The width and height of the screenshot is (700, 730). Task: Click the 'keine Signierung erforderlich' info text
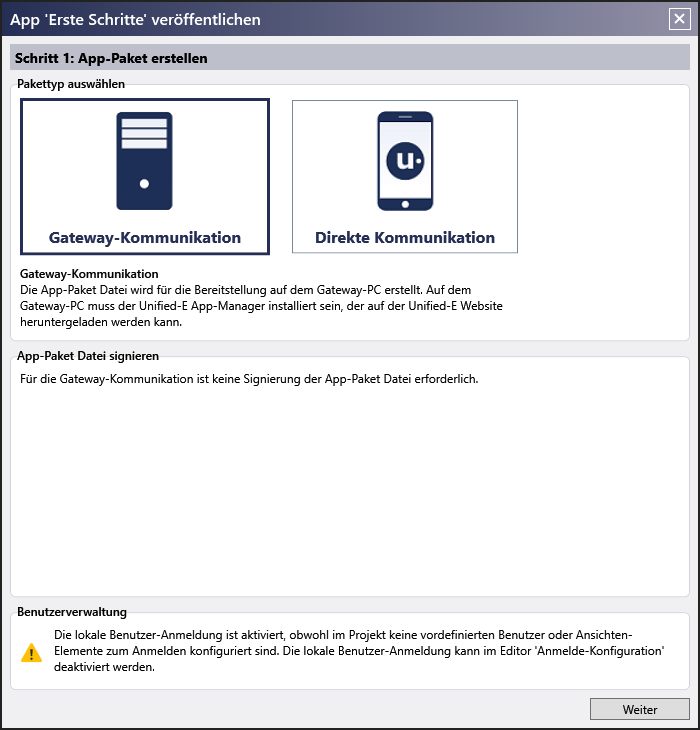249,379
